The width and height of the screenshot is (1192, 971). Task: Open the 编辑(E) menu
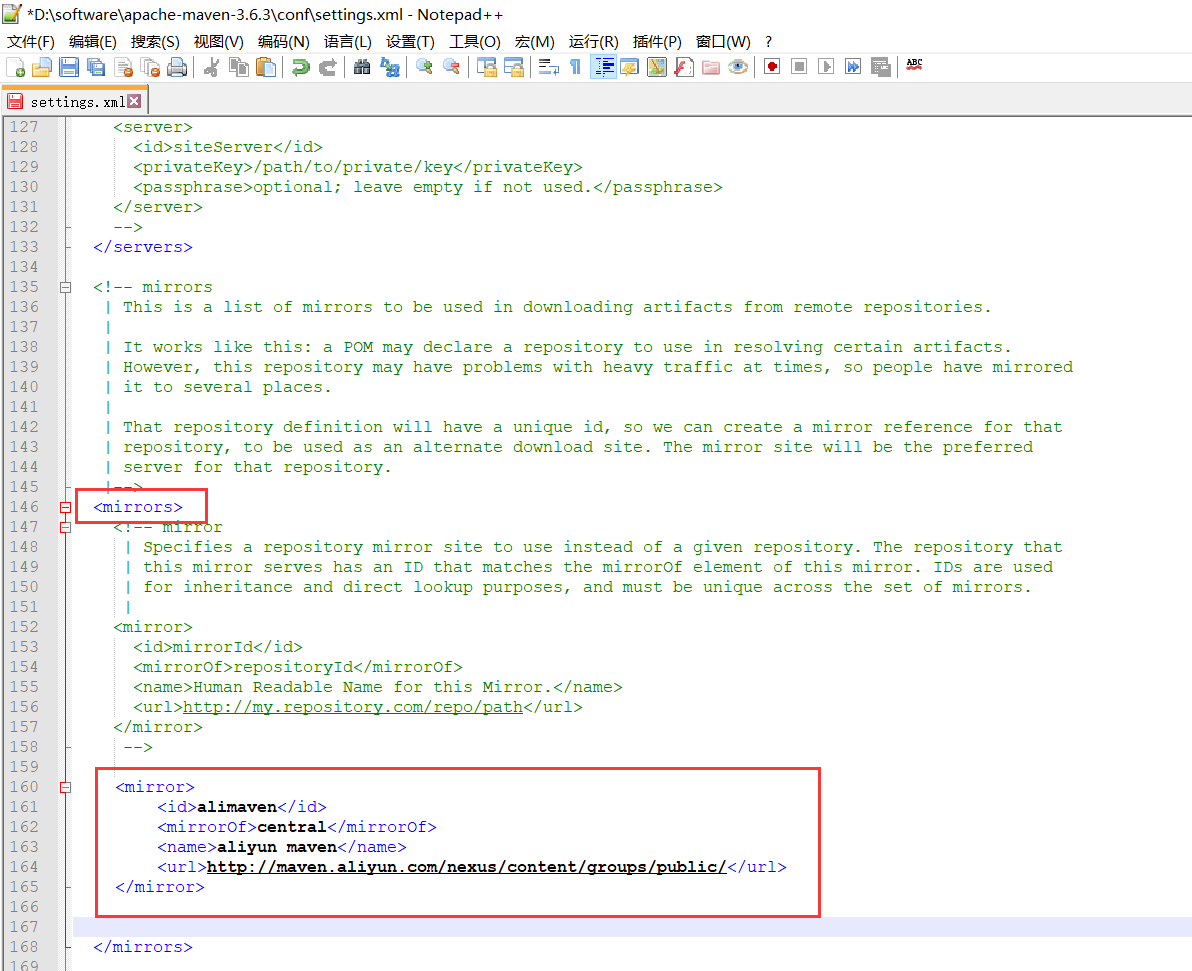[93, 42]
